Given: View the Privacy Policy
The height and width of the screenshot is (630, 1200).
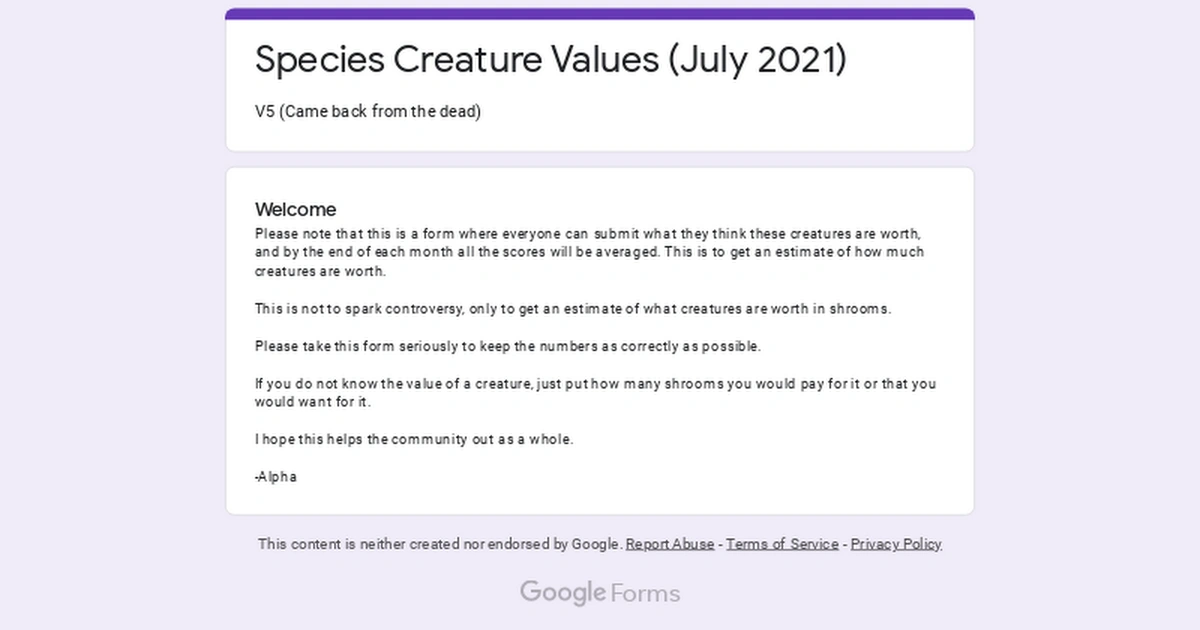Looking at the screenshot, I should (x=895, y=544).
